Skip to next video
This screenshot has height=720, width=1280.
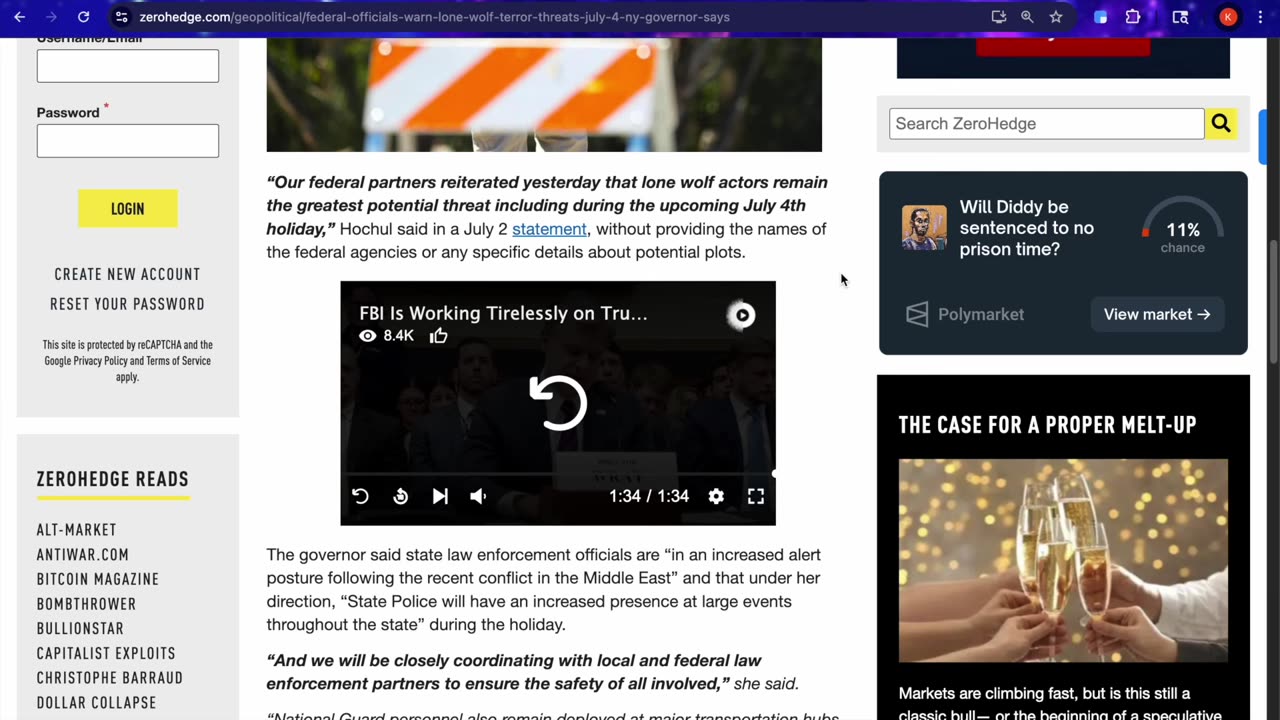(440, 496)
